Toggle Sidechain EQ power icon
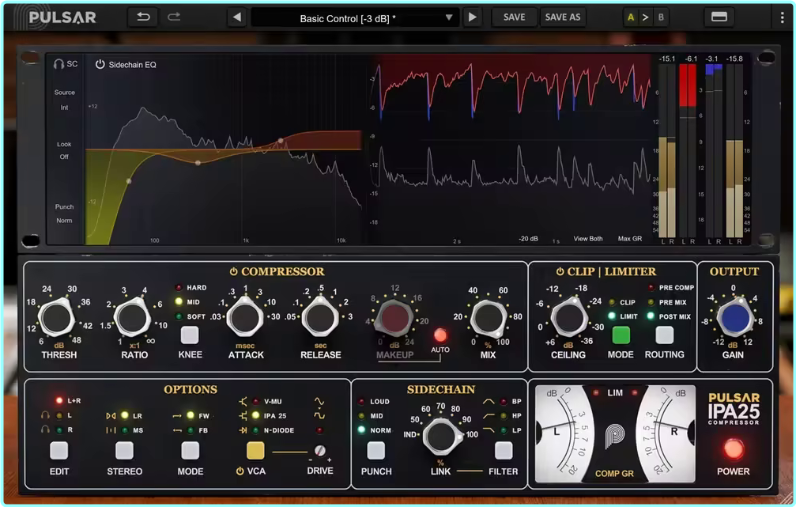 (100, 64)
